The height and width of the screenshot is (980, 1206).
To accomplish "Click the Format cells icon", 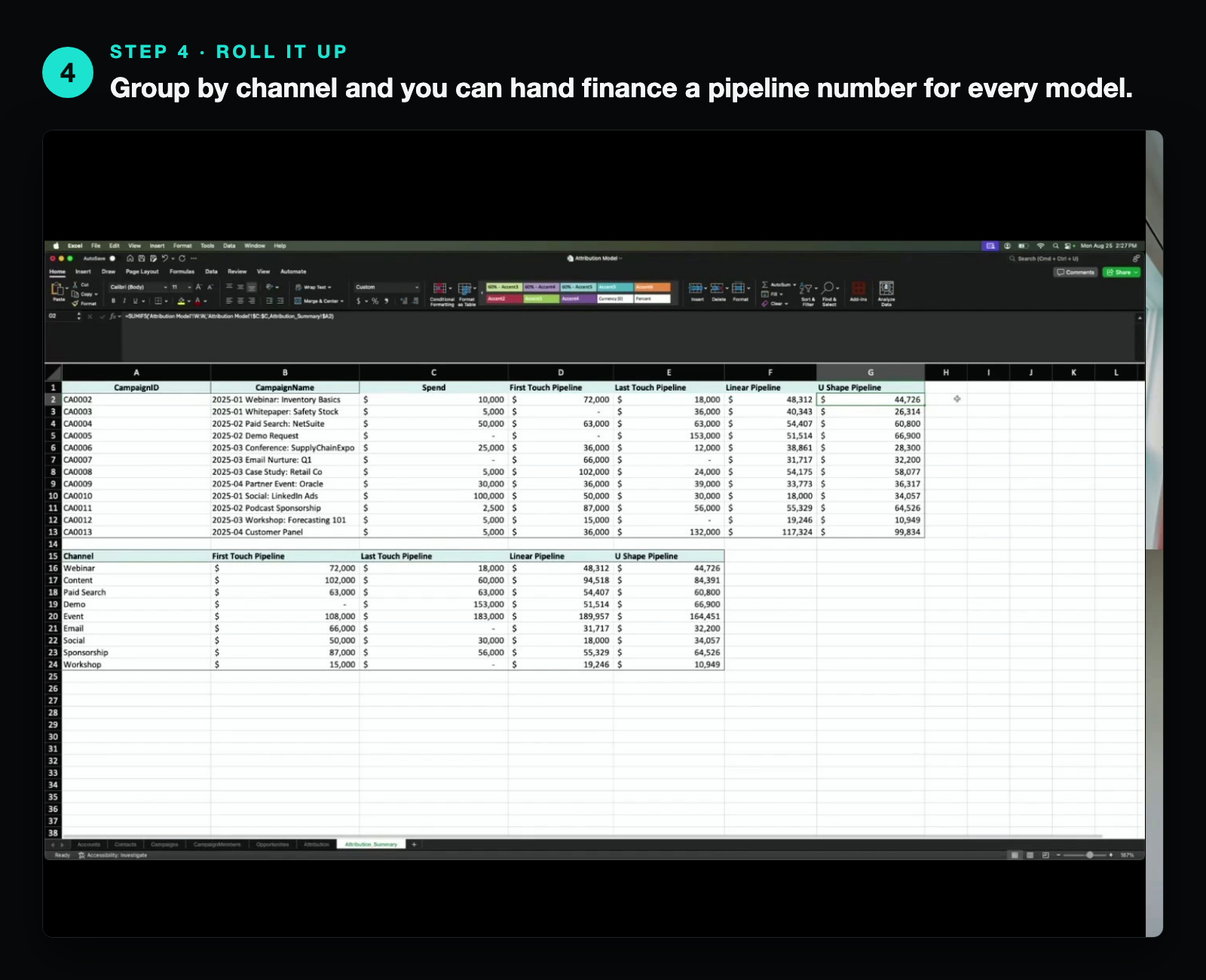I will click(739, 288).
